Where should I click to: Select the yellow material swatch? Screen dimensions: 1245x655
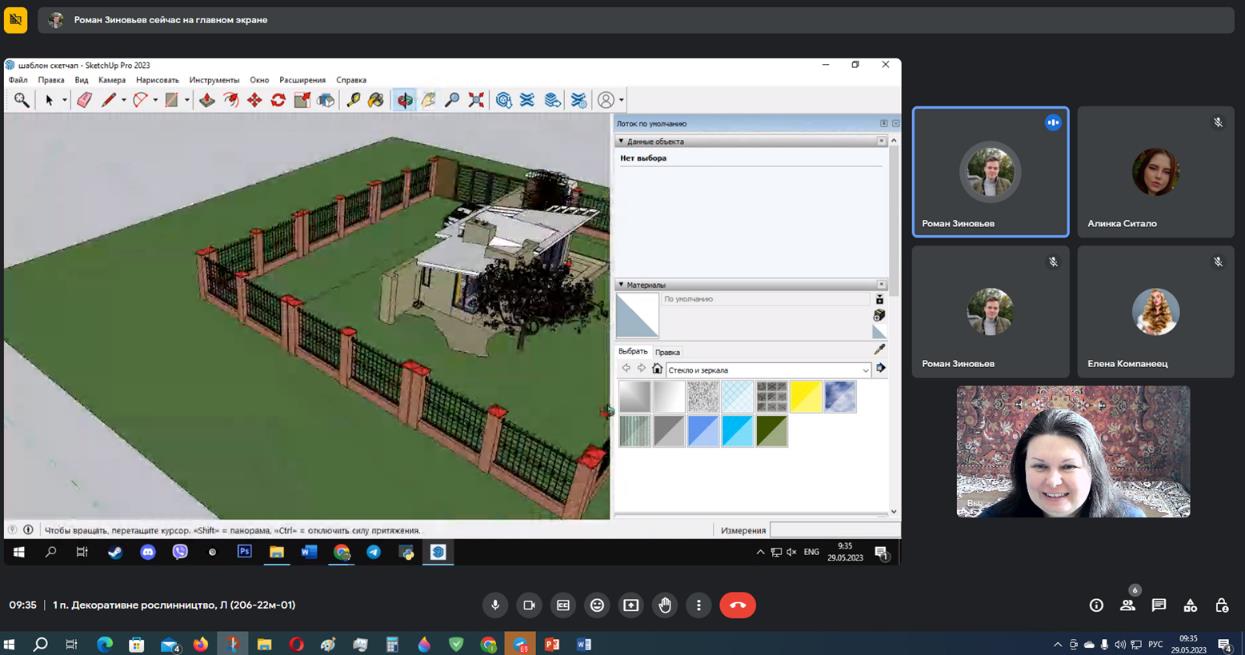(805, 397)
